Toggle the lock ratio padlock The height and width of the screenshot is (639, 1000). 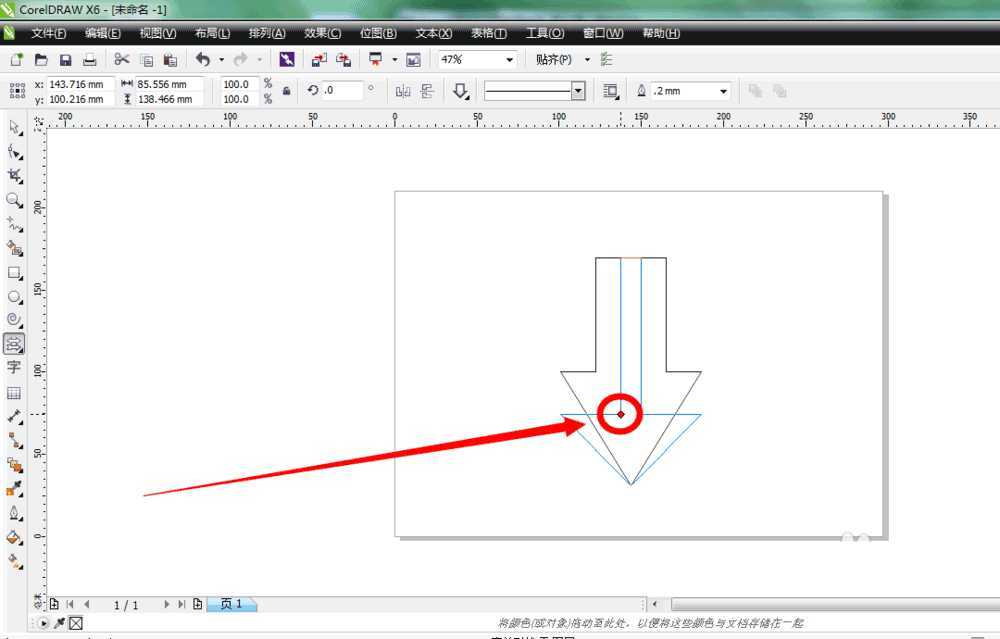pyautogui.click(x=287, y=91)
